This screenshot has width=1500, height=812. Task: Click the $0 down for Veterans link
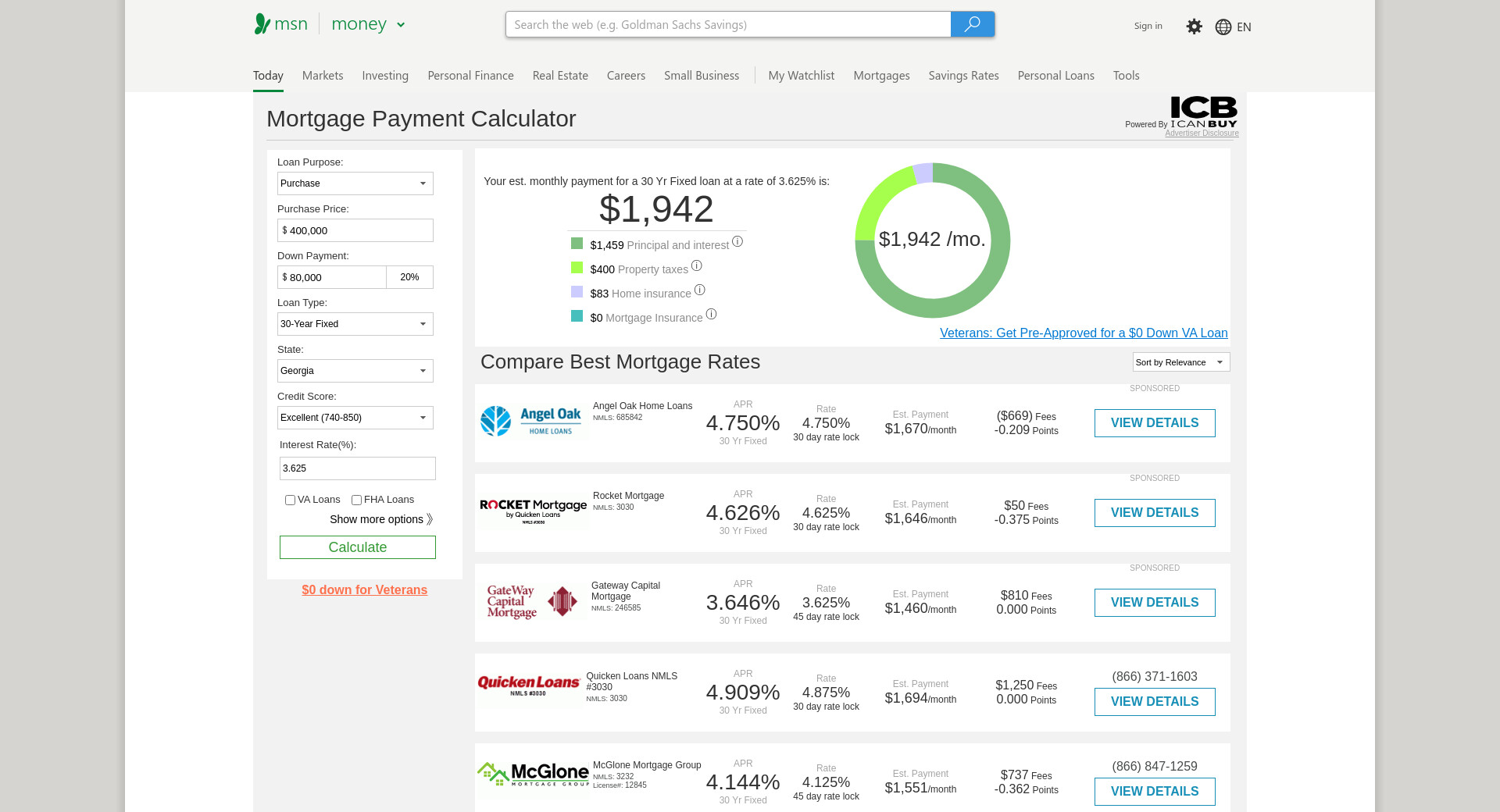[x=364, y=590]
